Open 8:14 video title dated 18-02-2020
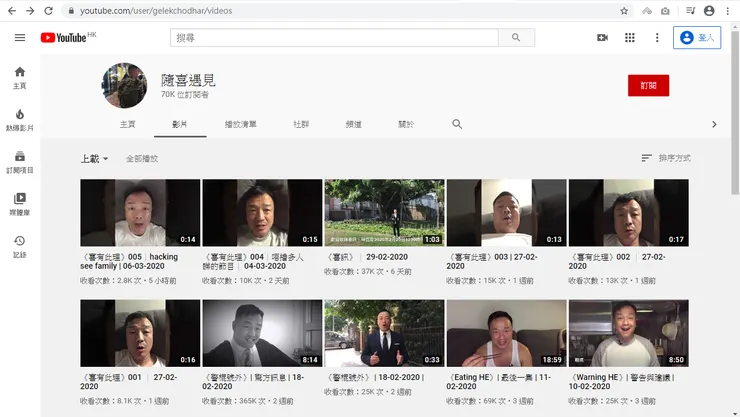740x417 pixels. coord(253,382)
